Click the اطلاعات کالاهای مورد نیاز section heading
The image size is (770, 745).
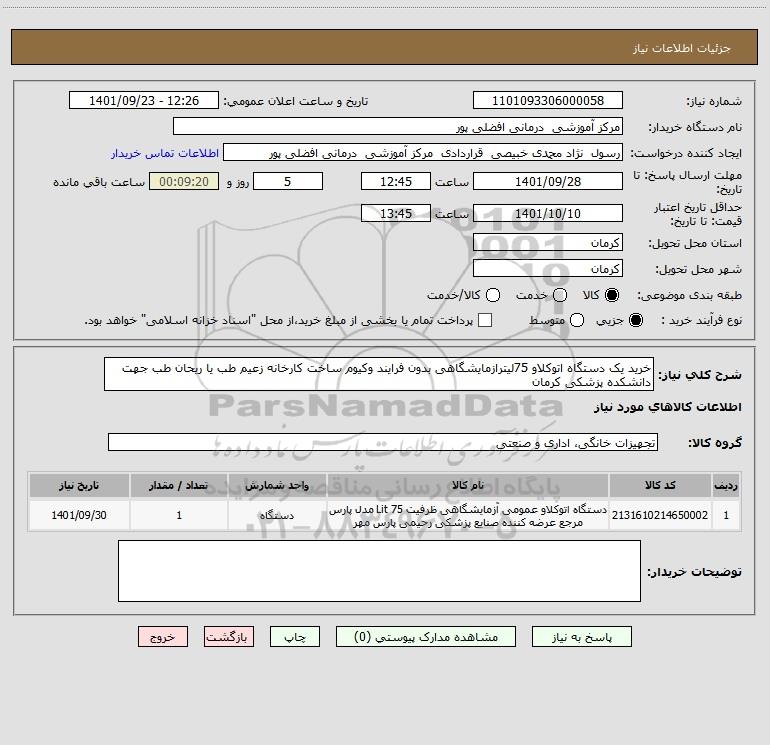[668, 407]
